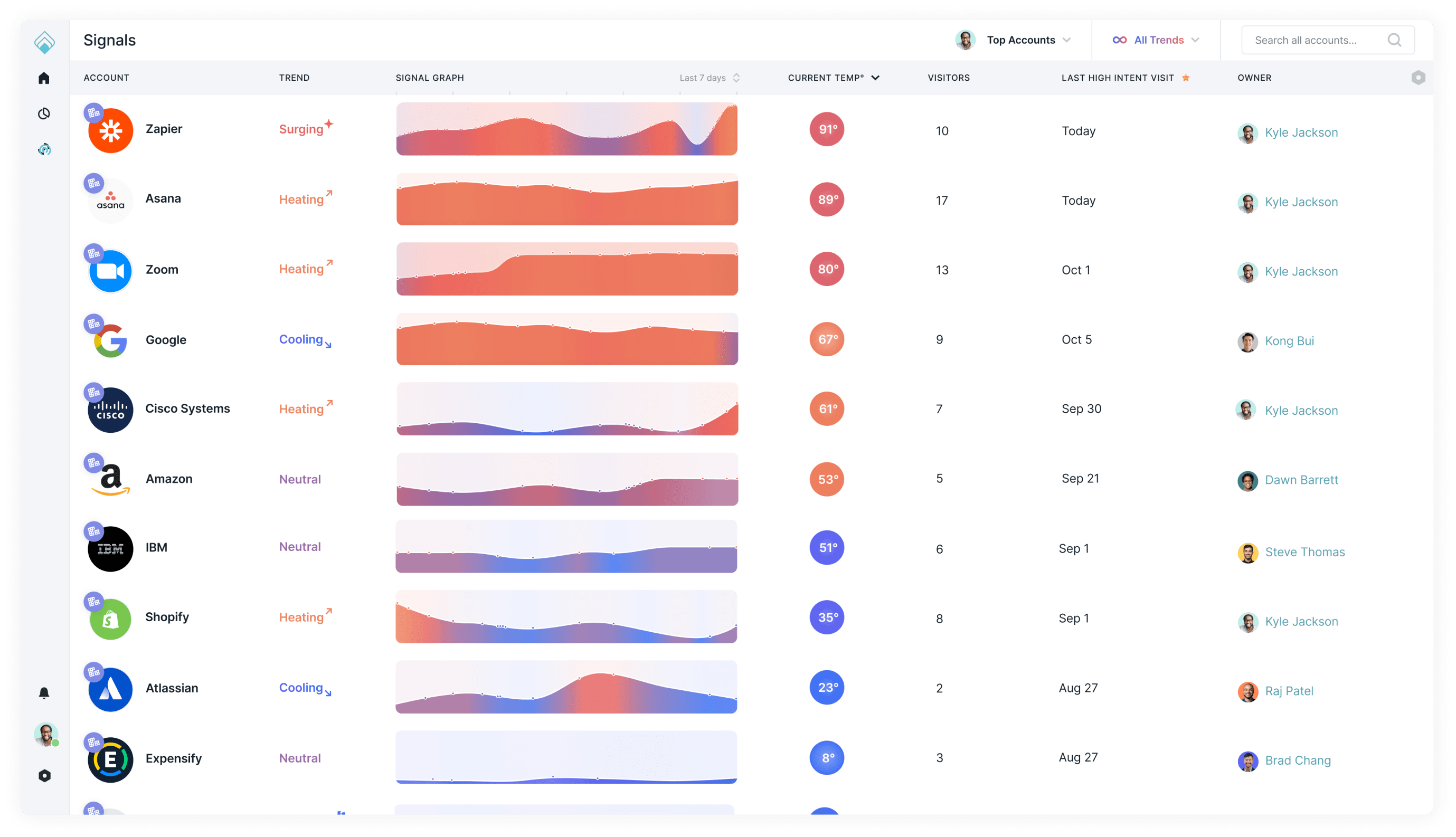
Task: Open the sidebar settings hexagon icon
Action: pyautogui.click(x=44, y=775)
